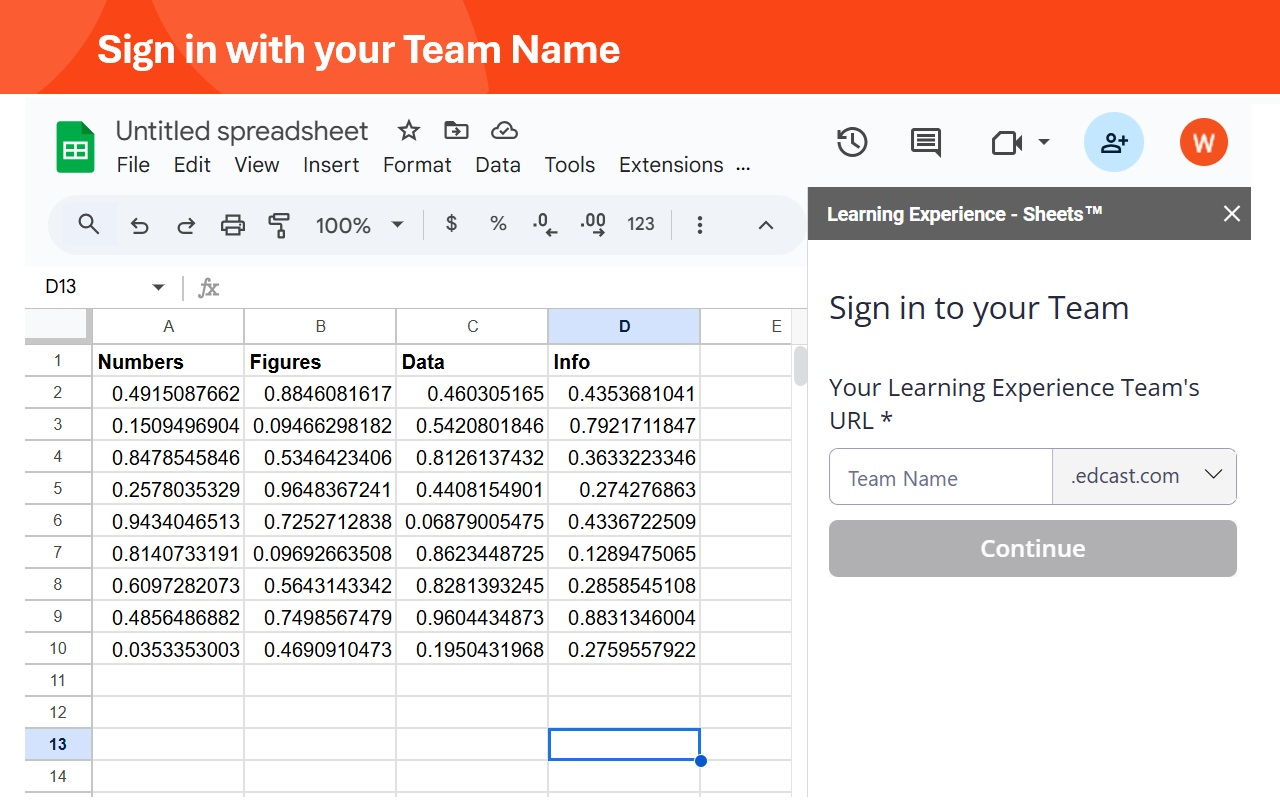Select cell with 0.8126137432

[472, 457]
